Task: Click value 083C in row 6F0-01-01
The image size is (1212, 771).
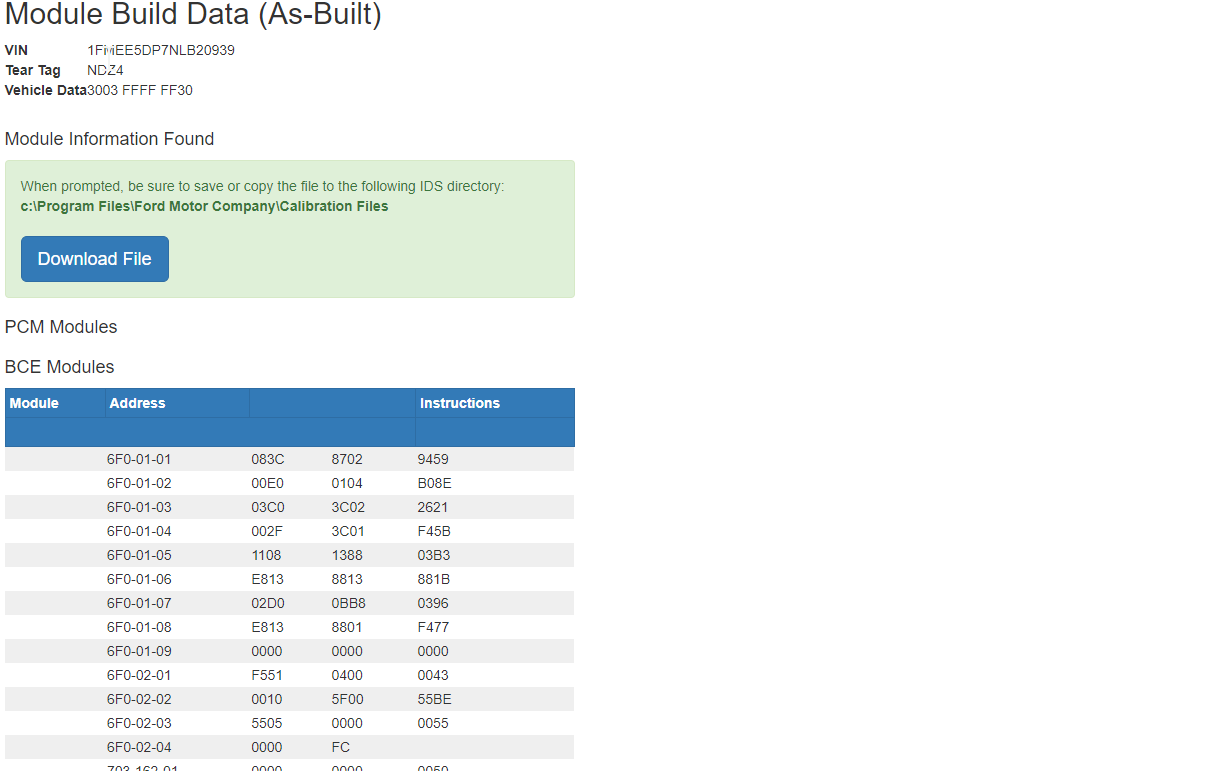Action: point(268,459)
